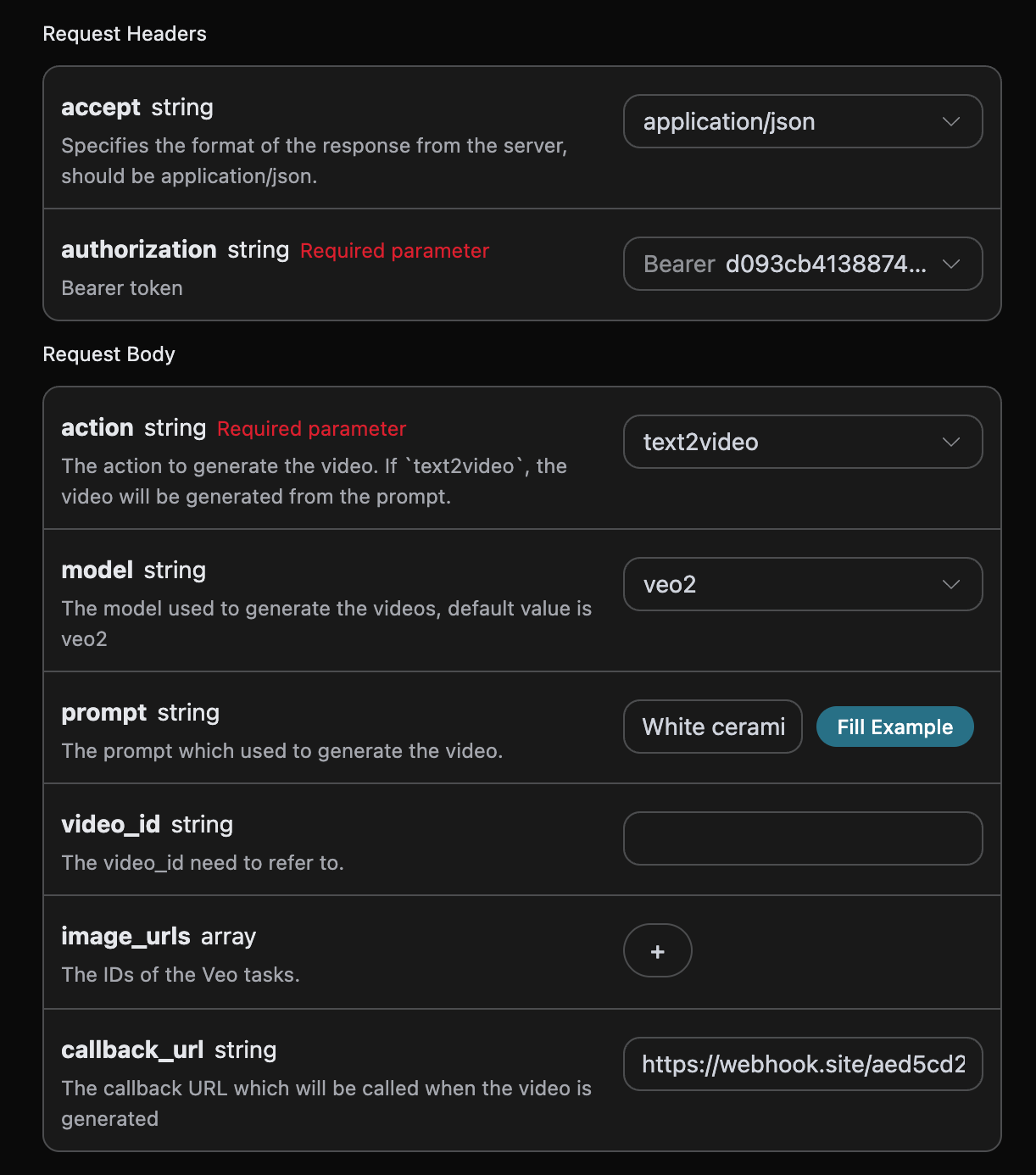Click the callback_url parameter name
The height and width of the screenshot is (1175, 1036).
pos(132,1050)
